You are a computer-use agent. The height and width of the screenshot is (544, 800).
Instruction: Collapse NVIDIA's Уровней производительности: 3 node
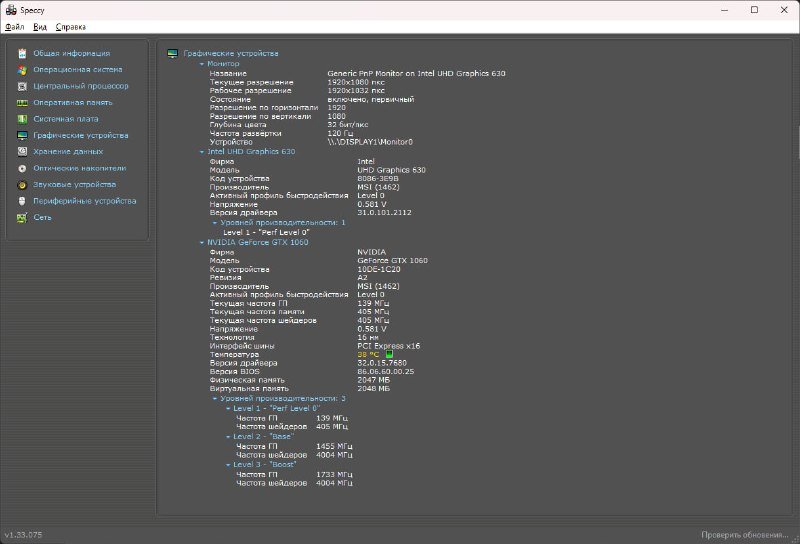click(x=215, y=399)
